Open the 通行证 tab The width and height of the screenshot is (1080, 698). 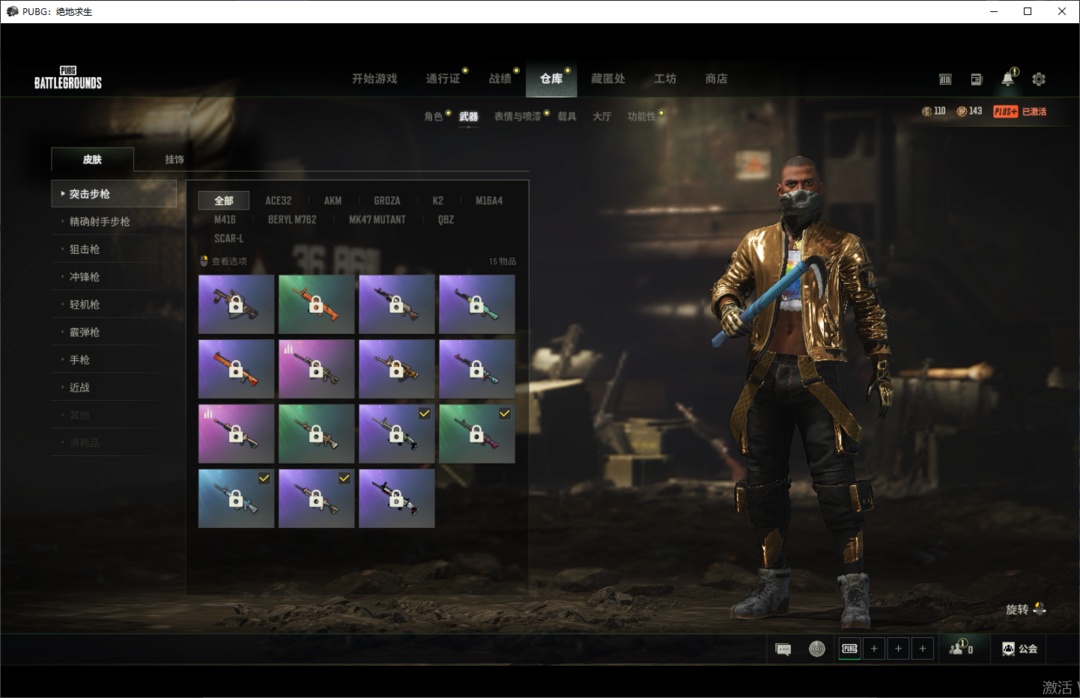443,79
